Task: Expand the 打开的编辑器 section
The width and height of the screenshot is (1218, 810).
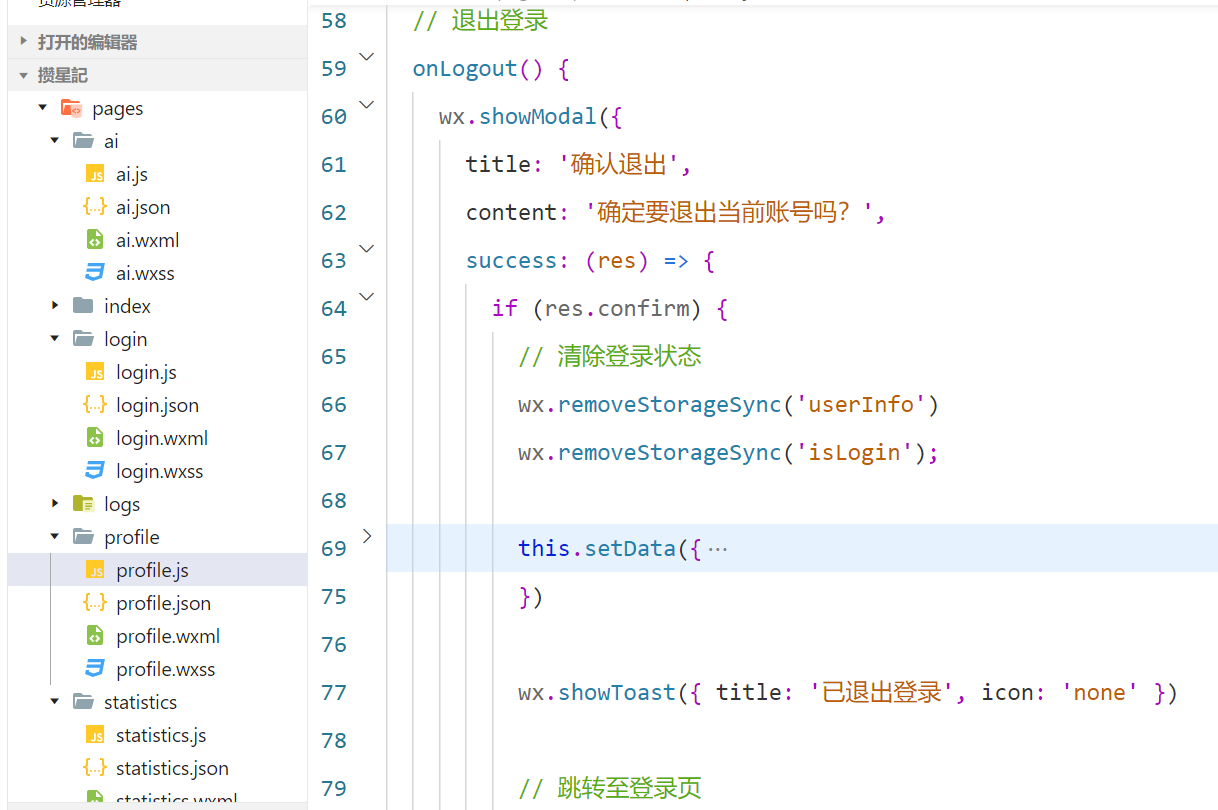Action: [23, 42]
